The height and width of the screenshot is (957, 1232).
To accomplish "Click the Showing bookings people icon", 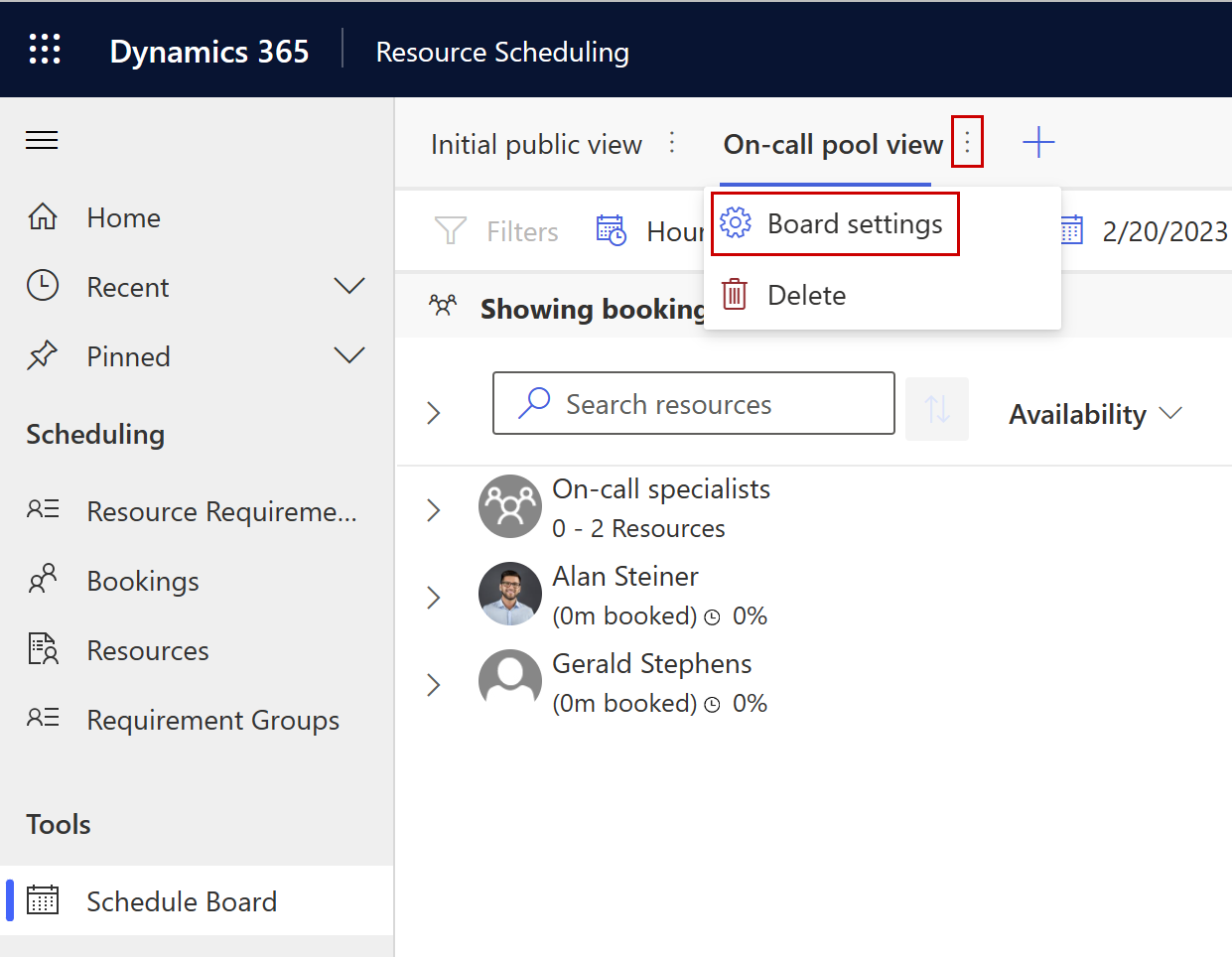I will [443, 305].
